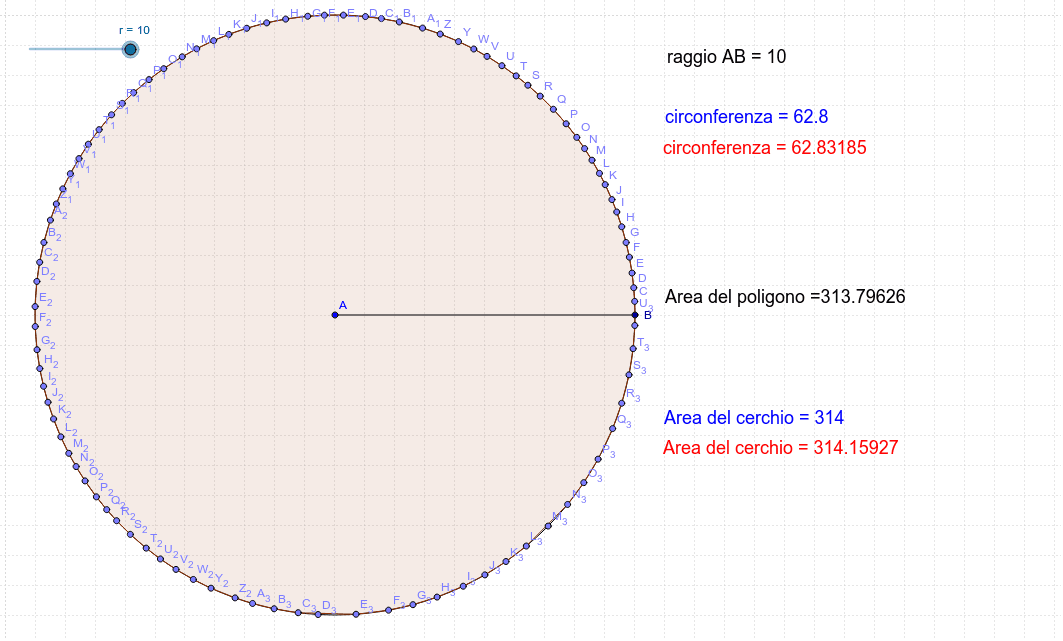Select polygon vertex C2
The image size is (1063, 641).
pos(39,262)
